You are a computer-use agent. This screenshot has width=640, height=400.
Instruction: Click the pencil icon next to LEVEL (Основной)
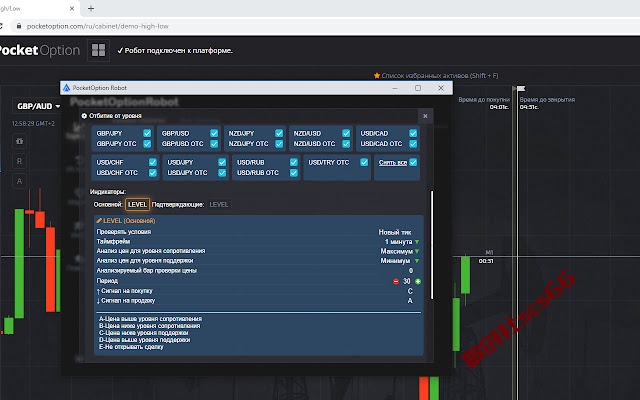click(99, 220)
